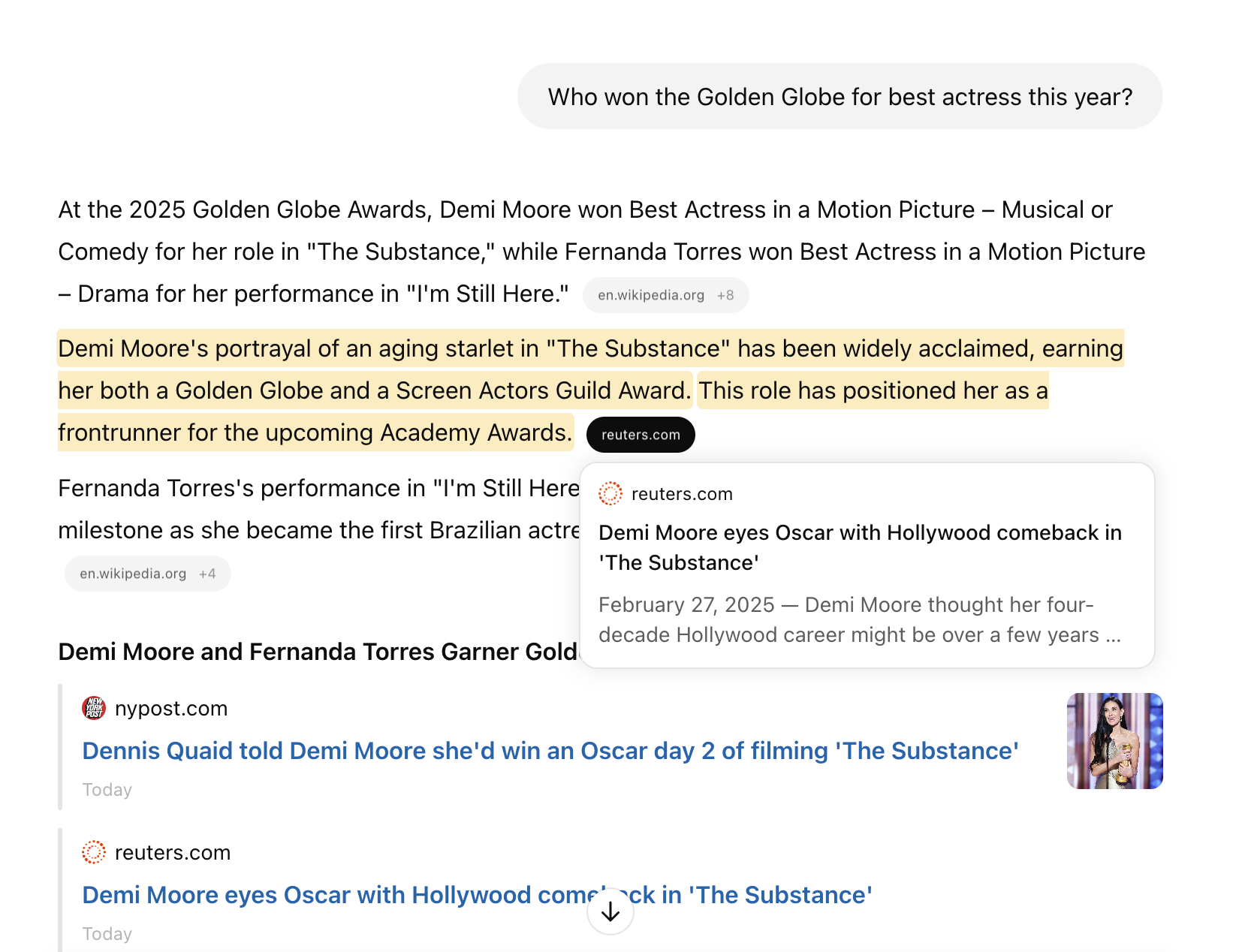Click the Reuters logo in the popup card
The height and width of the screenshot is (952, 1239).
(610, 493)
